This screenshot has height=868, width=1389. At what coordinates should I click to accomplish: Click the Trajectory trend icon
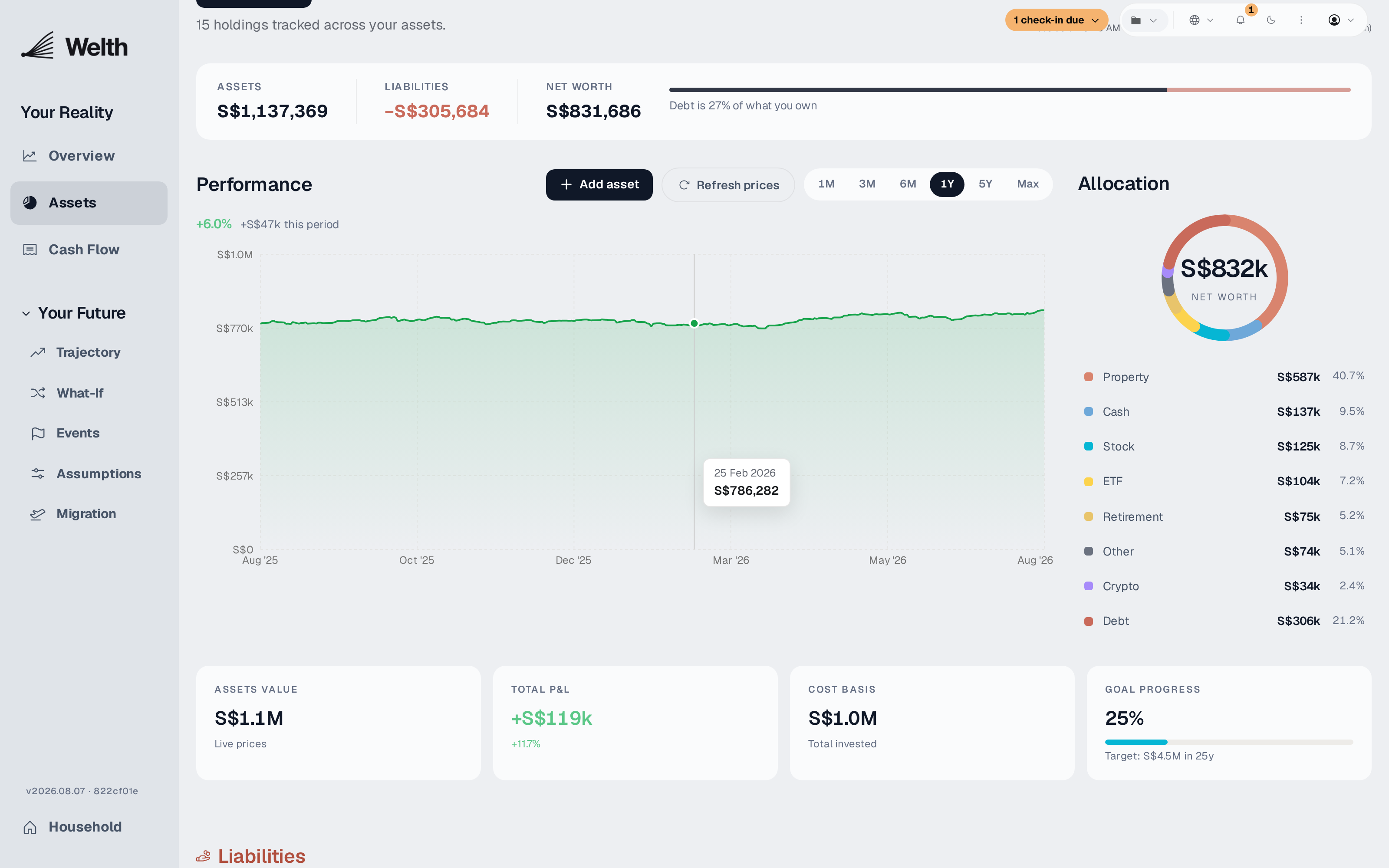coord(38,352)
